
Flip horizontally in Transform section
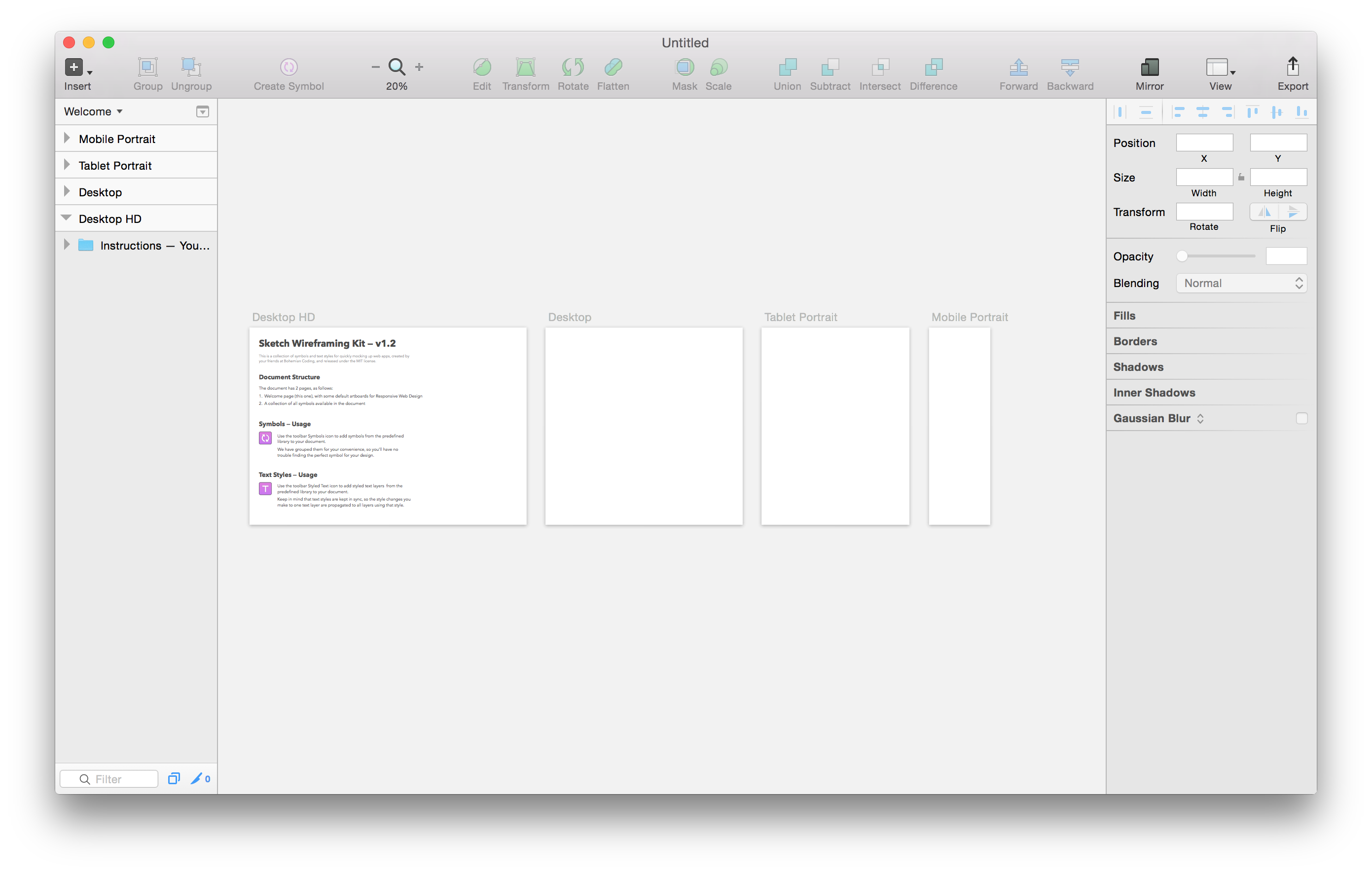1264,212
